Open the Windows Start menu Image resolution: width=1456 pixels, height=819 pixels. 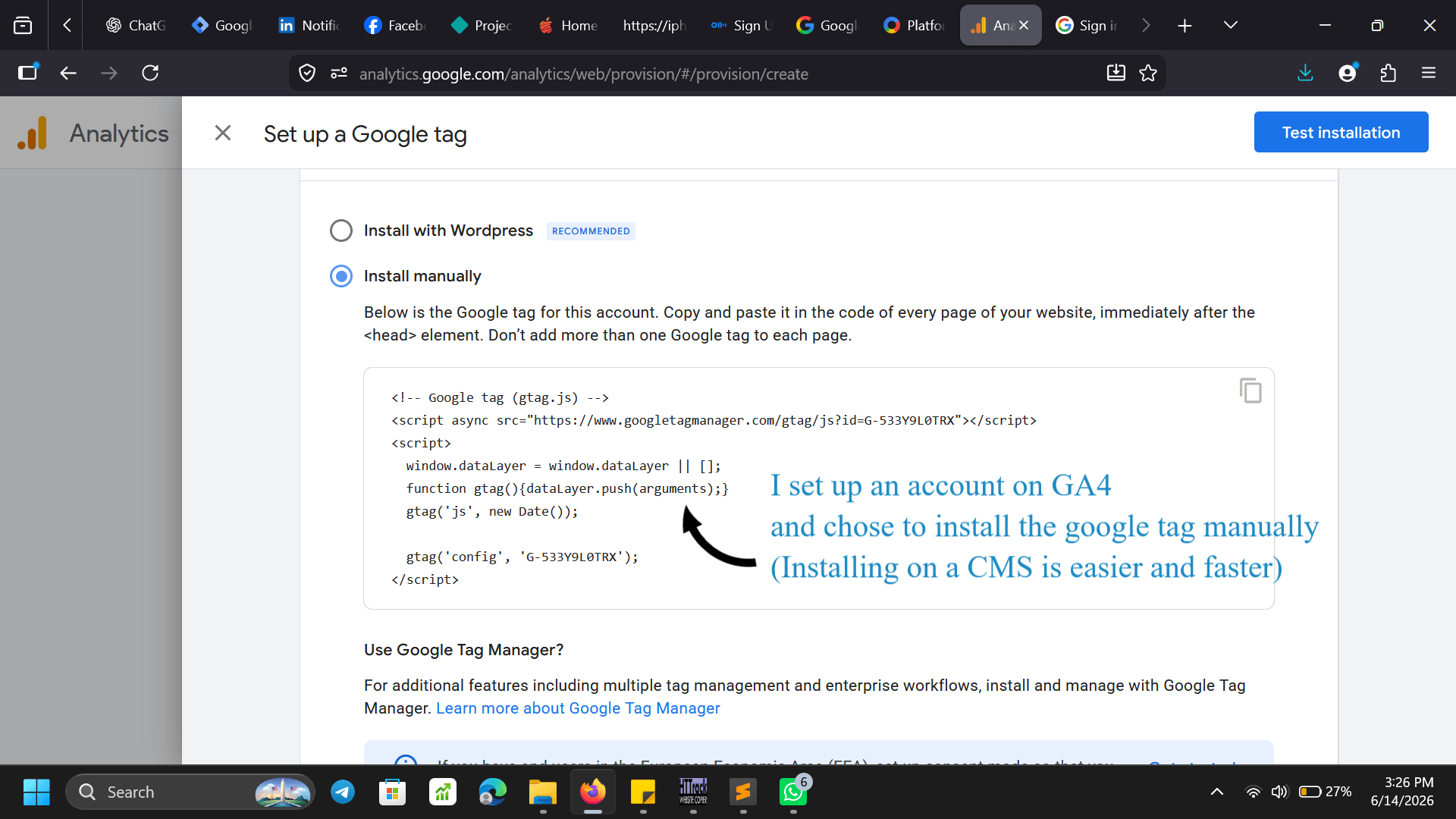(36, 792)
